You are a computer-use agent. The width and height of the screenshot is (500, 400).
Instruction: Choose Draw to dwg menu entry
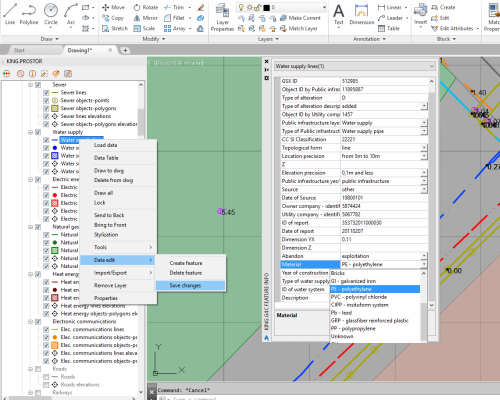109,170
